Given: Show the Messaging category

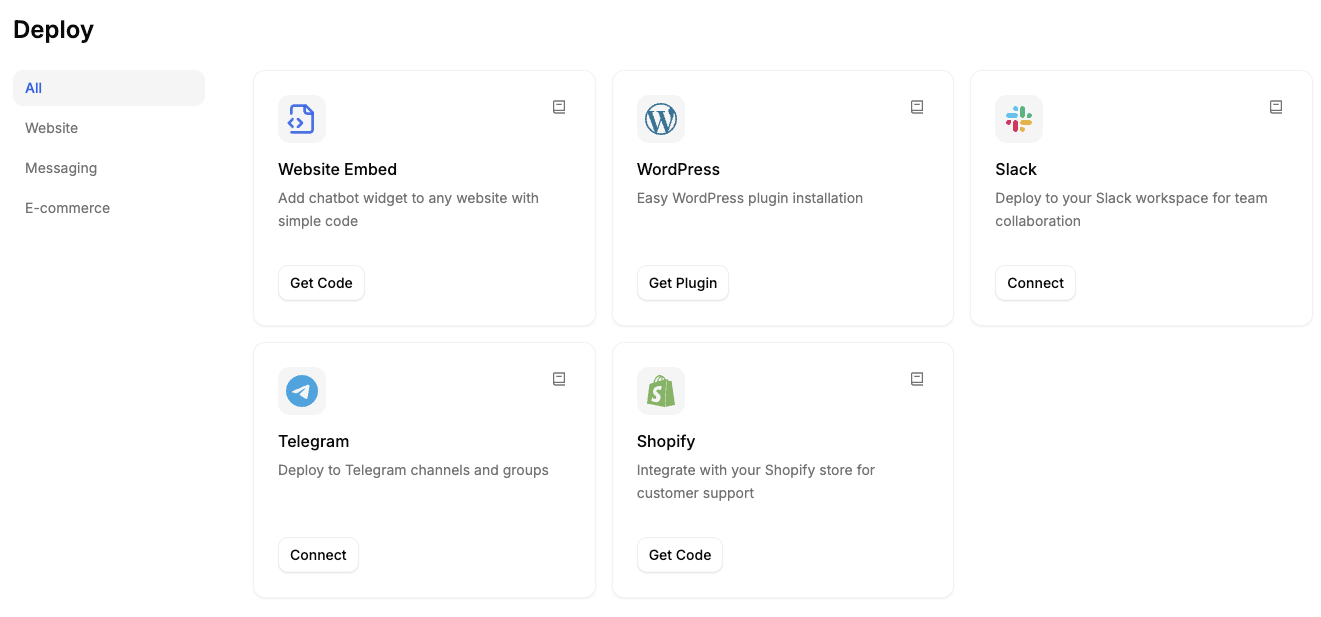Looking at the screenshot, I should pos(61,168).
